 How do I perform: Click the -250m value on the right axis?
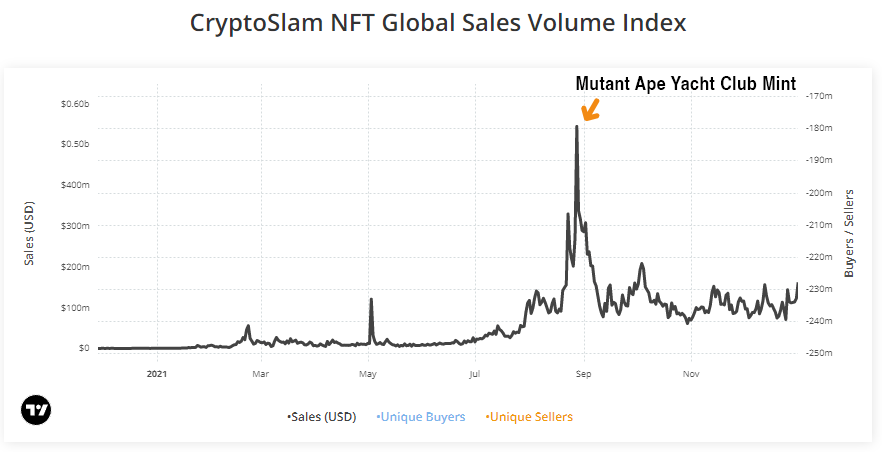click(819, 353)
